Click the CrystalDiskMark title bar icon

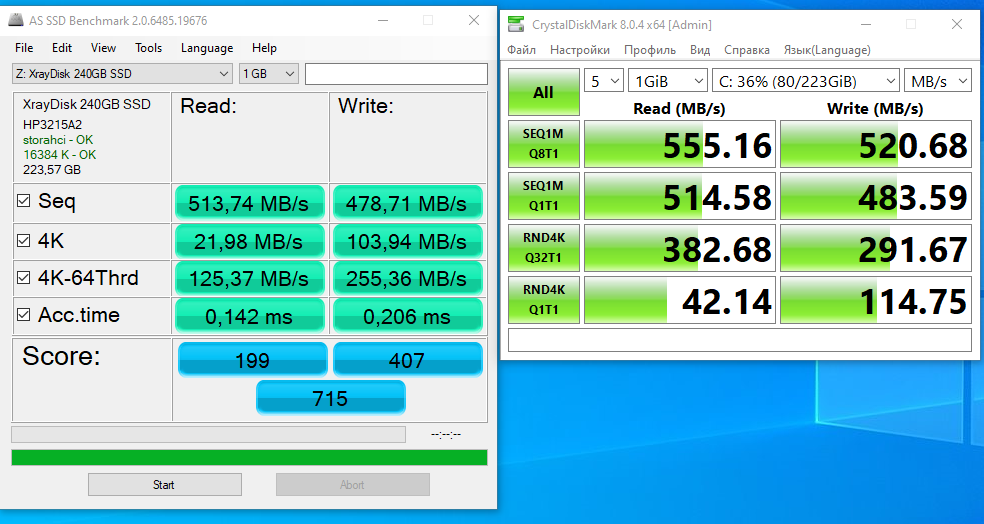(516, 24)
